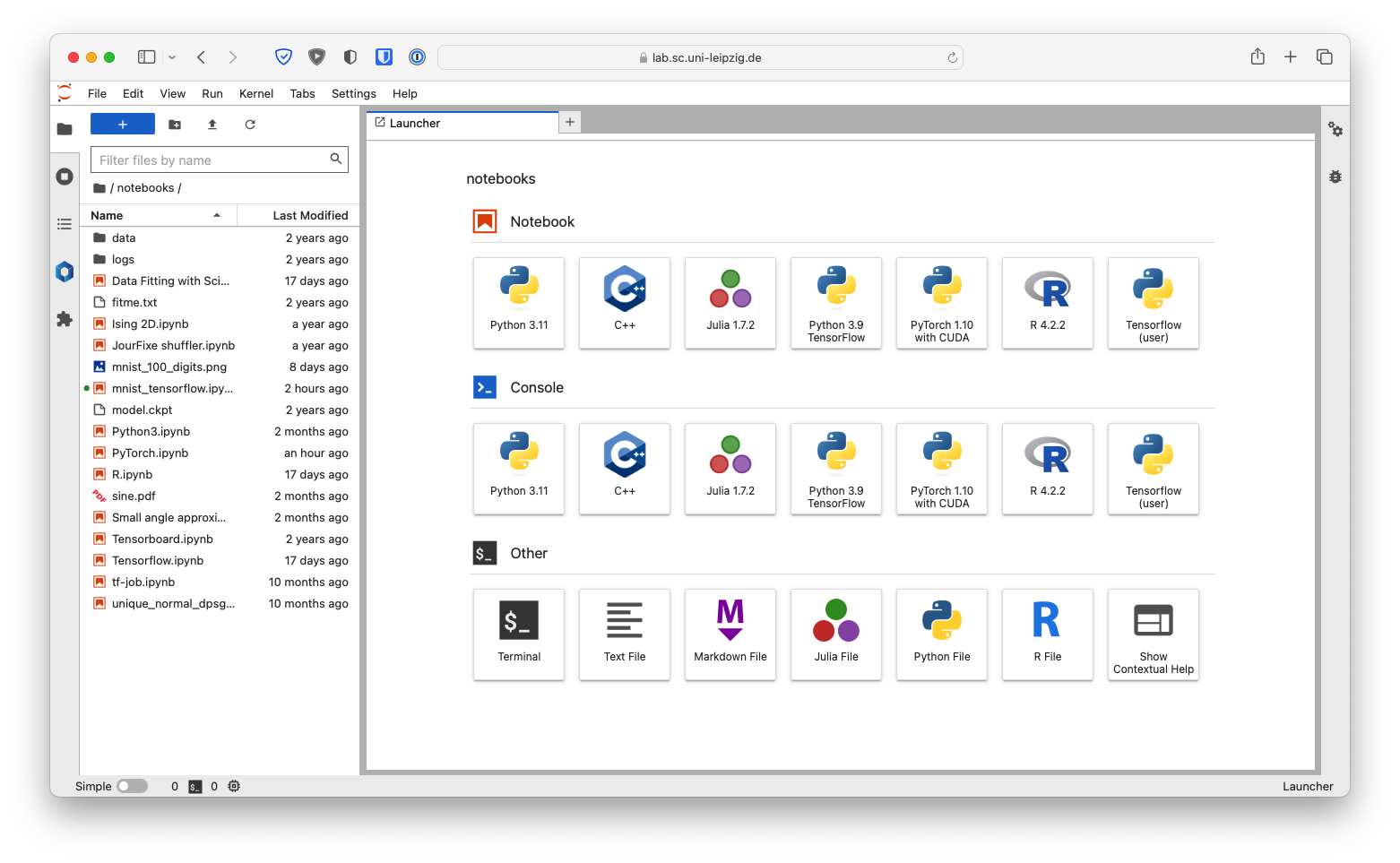Open the Property Inspector gears icon

pyautogui.click(x=1335, y=130)
